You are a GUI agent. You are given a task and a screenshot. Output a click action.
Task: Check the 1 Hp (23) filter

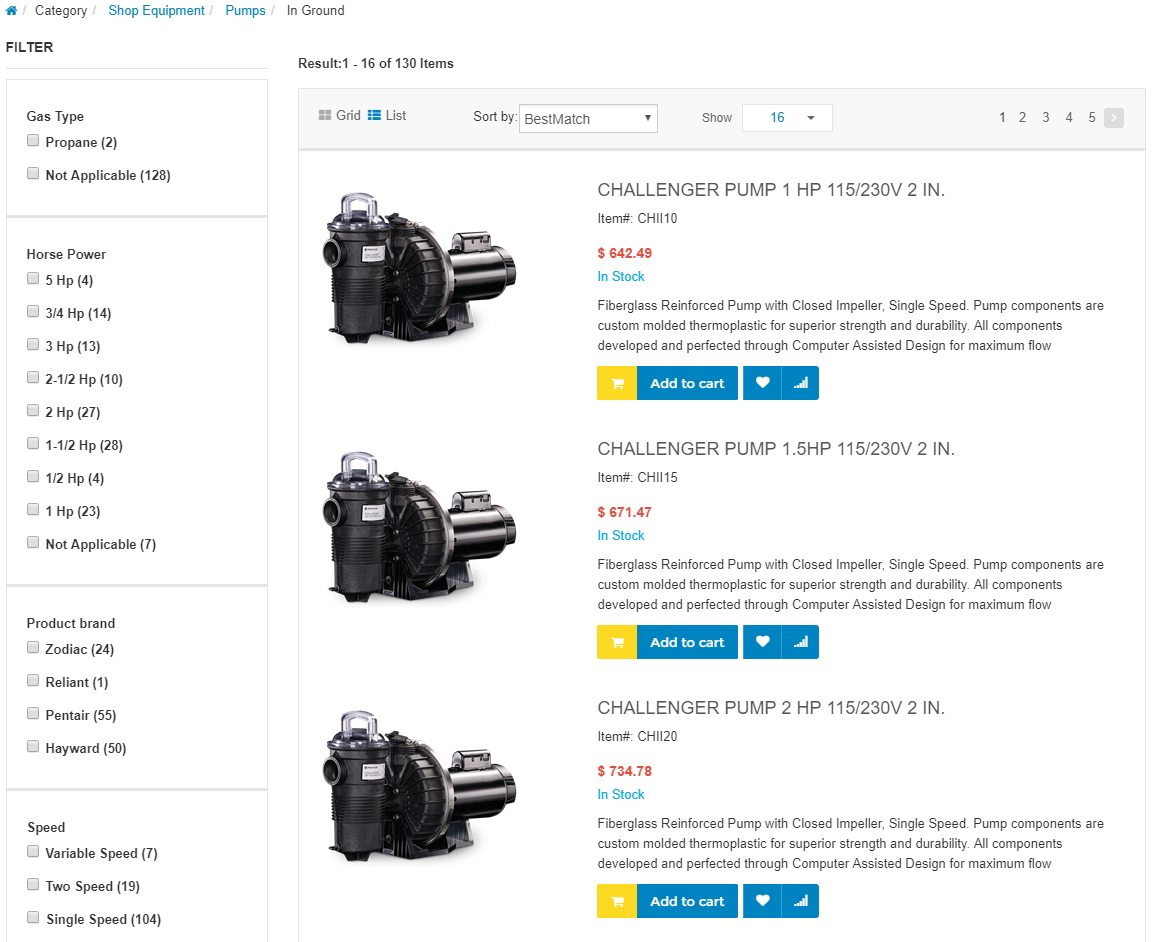(x=33, y=510)
